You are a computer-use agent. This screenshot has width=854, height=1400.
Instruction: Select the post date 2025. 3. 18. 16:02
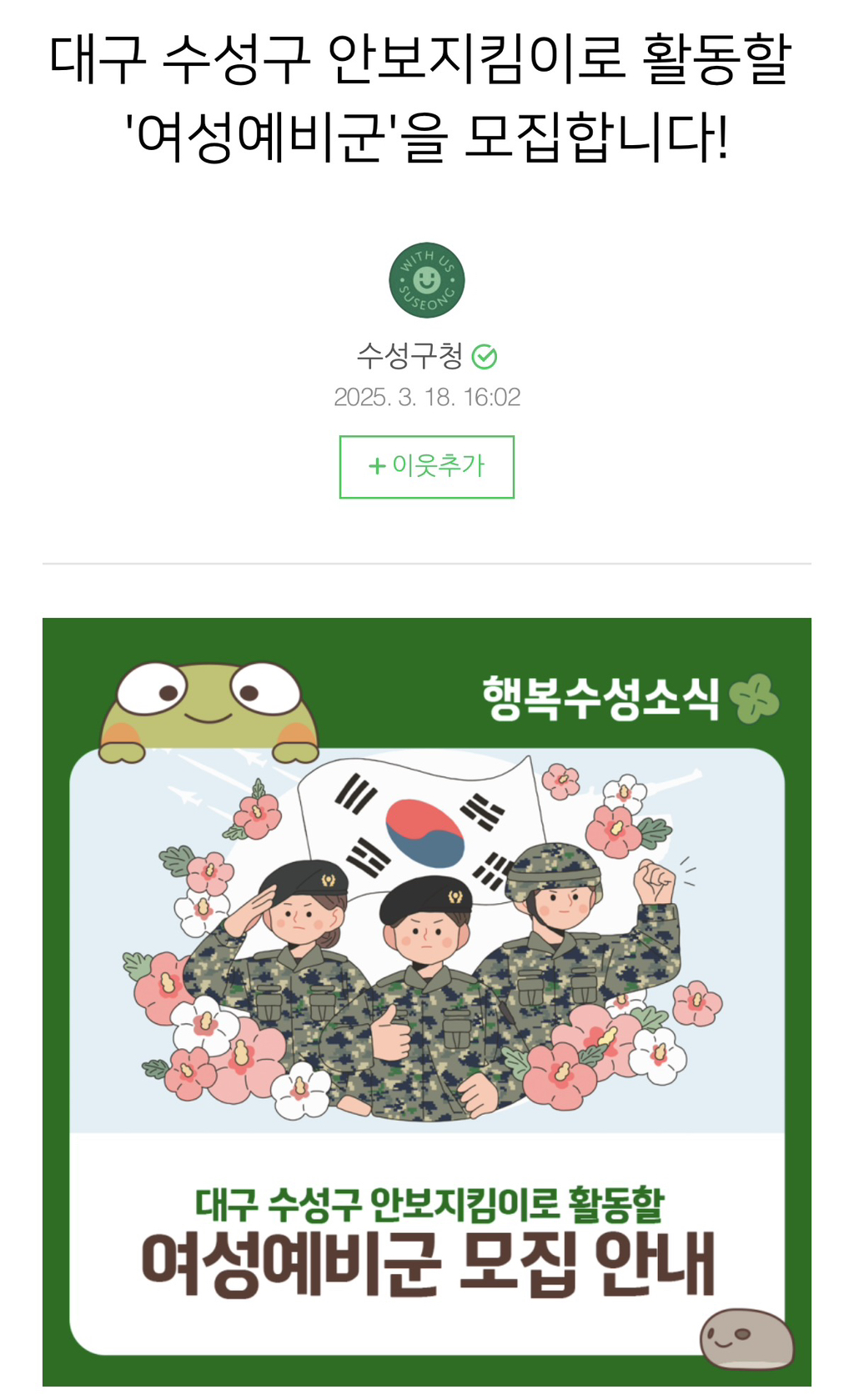point(427,397)
